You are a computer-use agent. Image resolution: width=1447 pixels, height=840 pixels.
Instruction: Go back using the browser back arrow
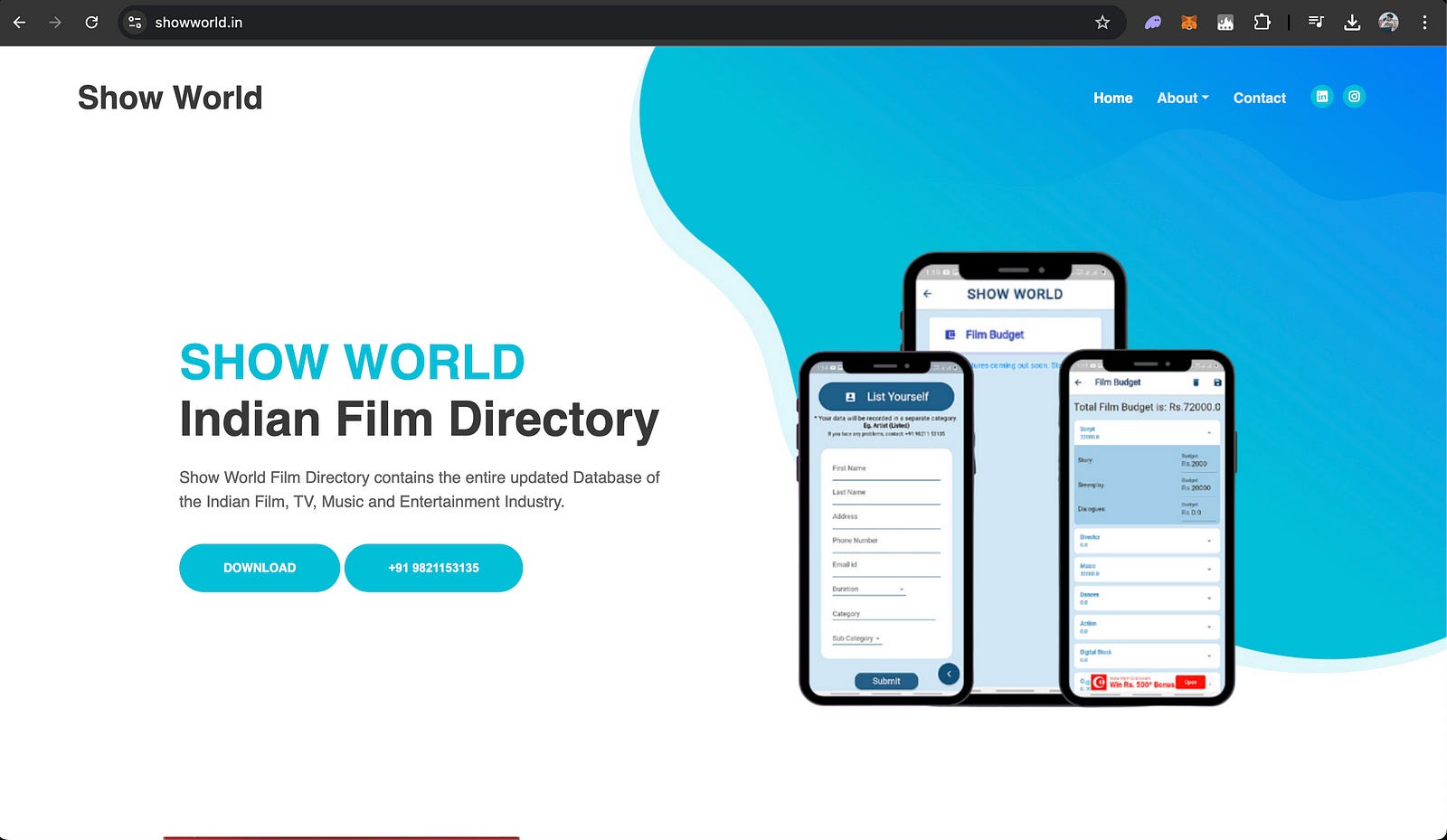click(19, 23)
